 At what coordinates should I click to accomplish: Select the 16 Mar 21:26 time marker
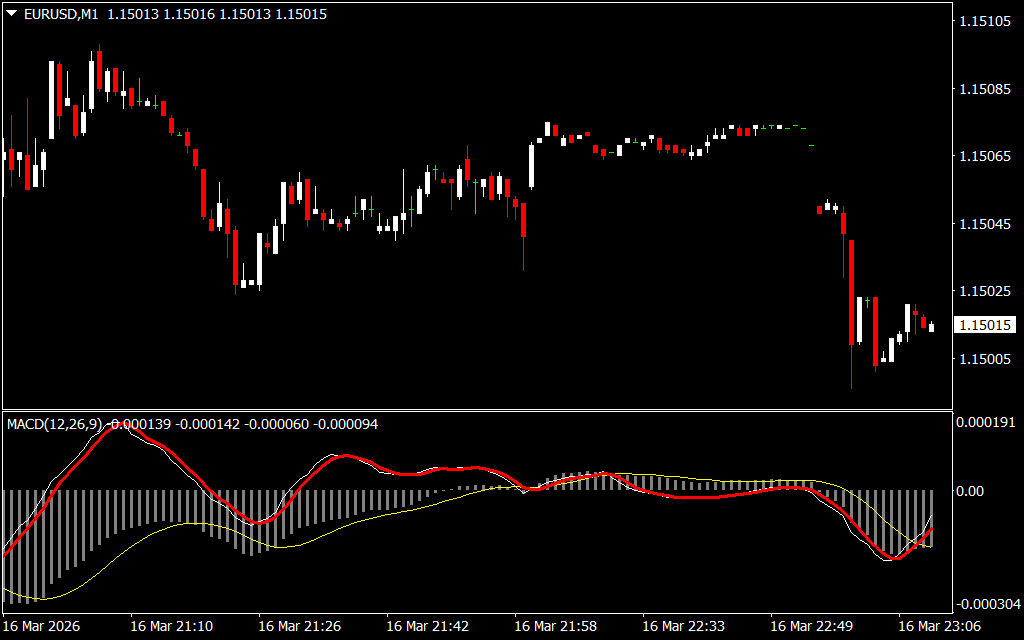[x=299, y=626]
